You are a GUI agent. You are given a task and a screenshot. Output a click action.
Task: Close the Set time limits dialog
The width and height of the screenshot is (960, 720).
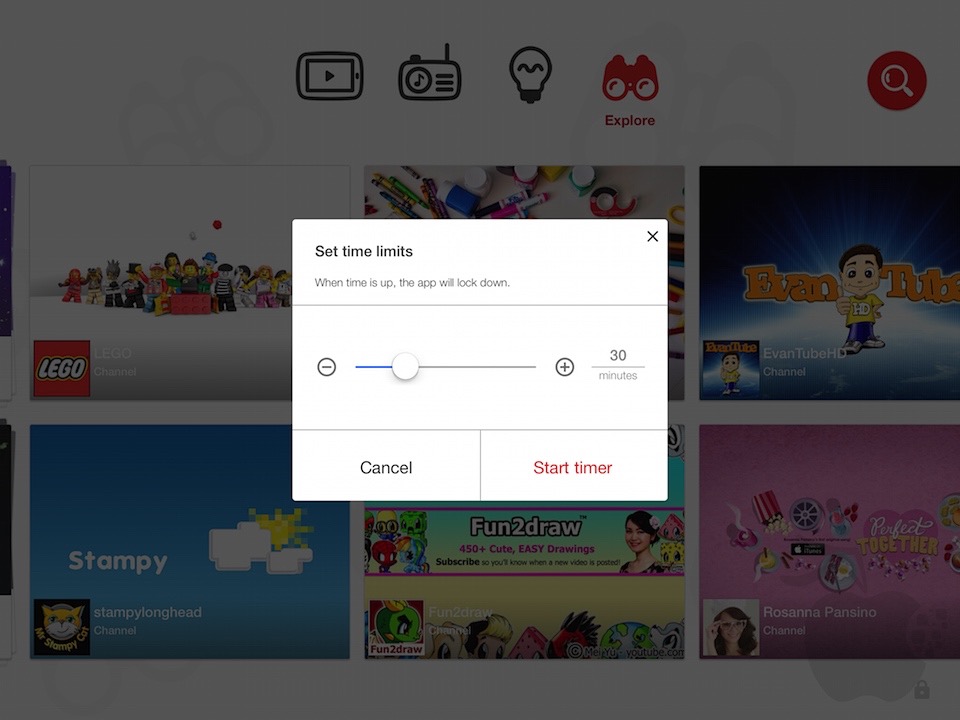pos(653,236)
